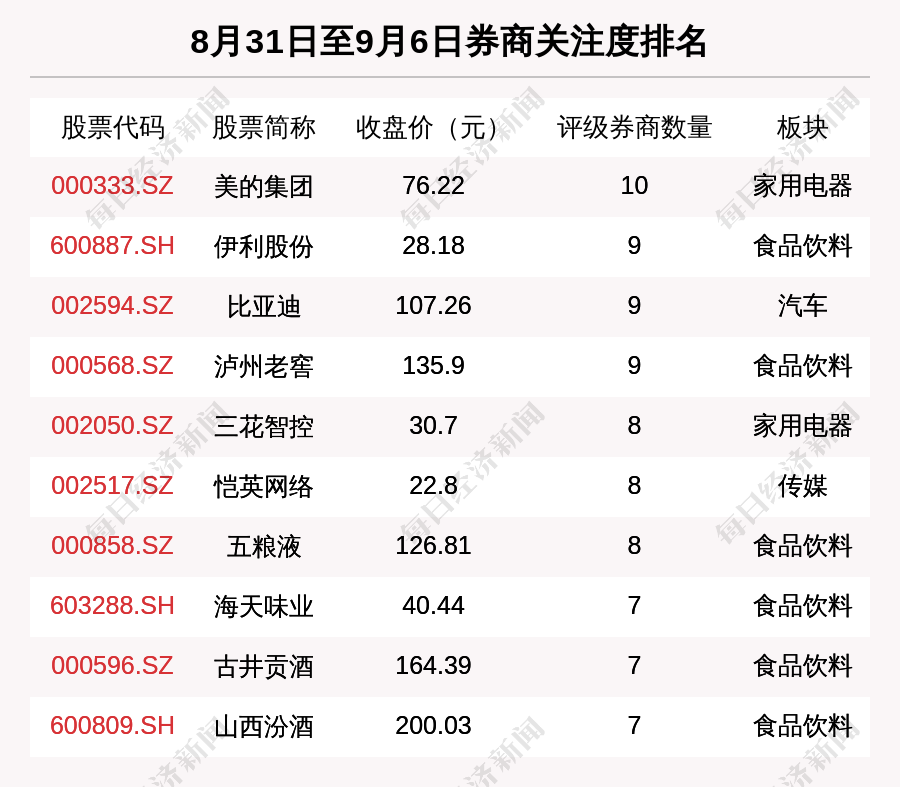Click stock name 比亚迪
The image size is (900, 787).
(263, 307)
